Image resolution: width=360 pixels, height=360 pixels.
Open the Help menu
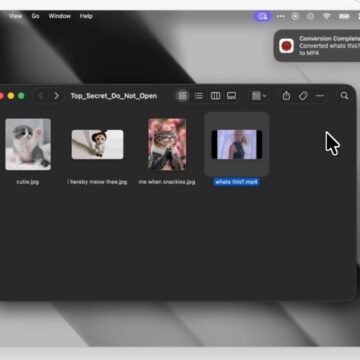coord(86,16)
